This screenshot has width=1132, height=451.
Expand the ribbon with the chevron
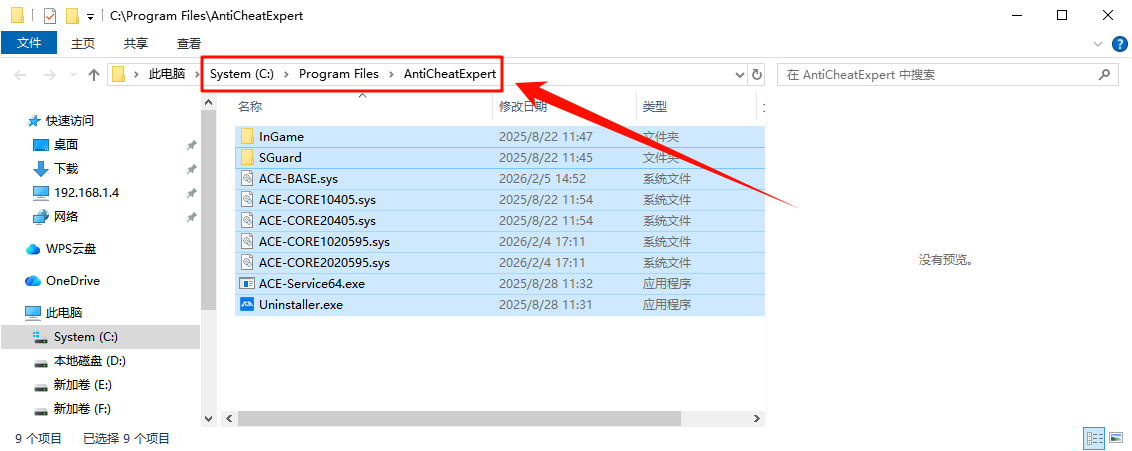1097,44
